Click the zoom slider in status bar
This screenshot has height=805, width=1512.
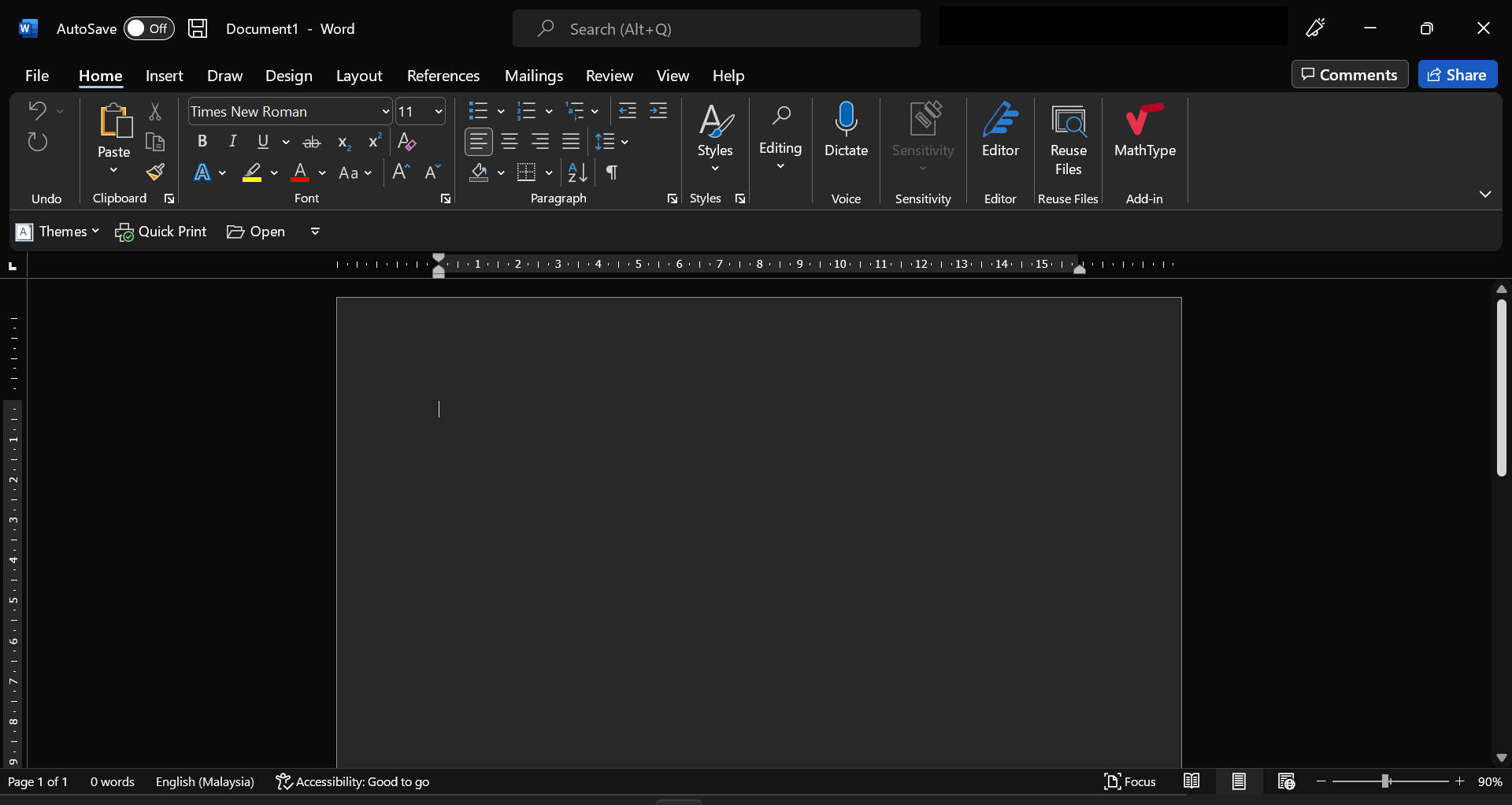coord(1385,781)
